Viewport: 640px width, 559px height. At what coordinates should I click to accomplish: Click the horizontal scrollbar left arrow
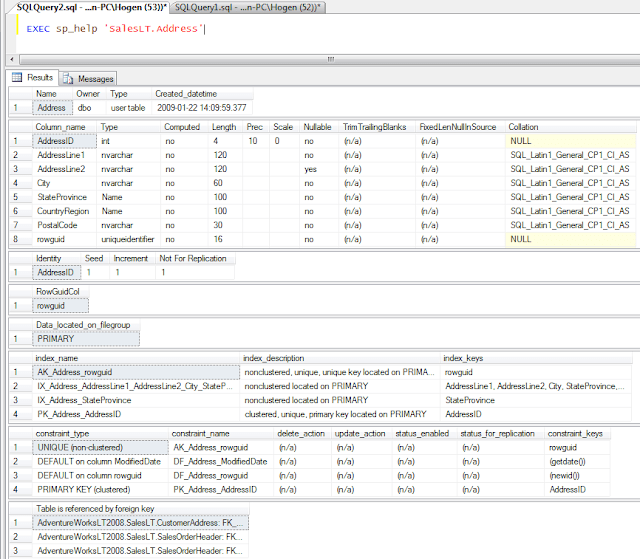(x=12, y=60)
